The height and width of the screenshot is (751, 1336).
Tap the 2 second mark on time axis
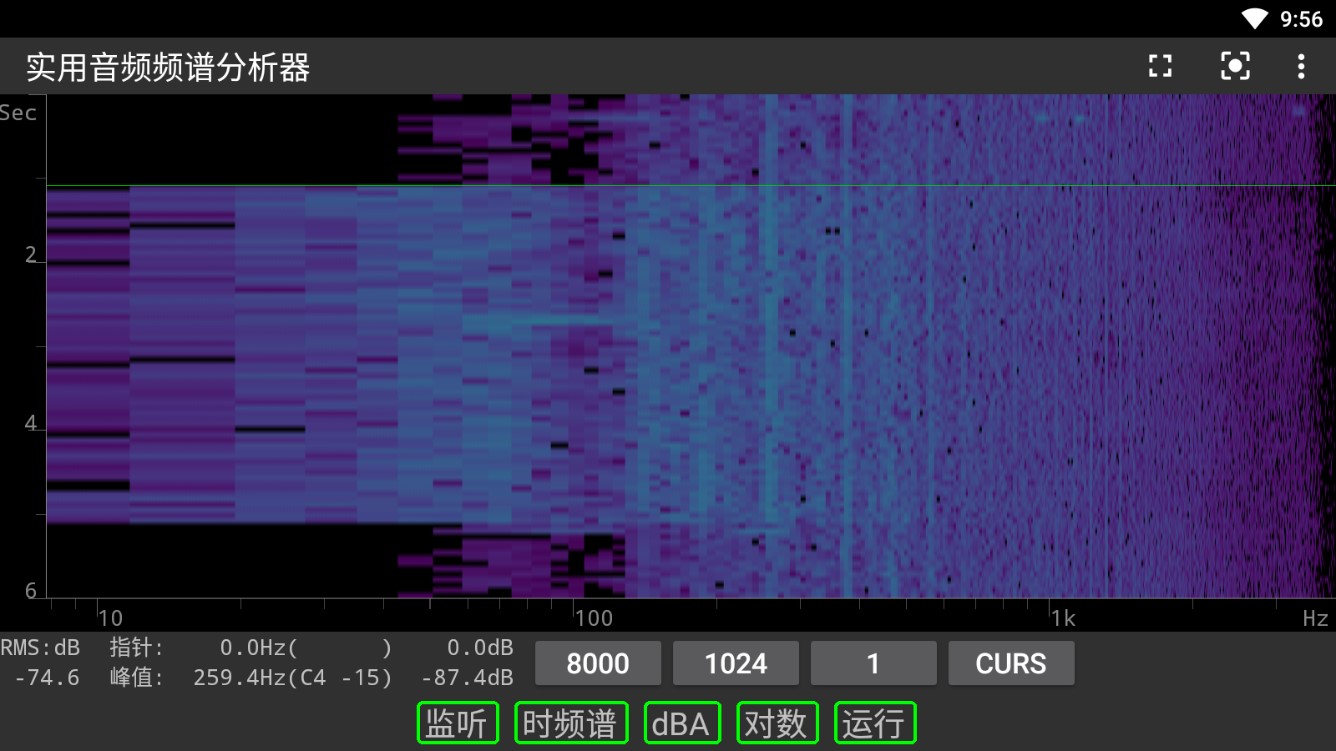click(x=31, y=256)
